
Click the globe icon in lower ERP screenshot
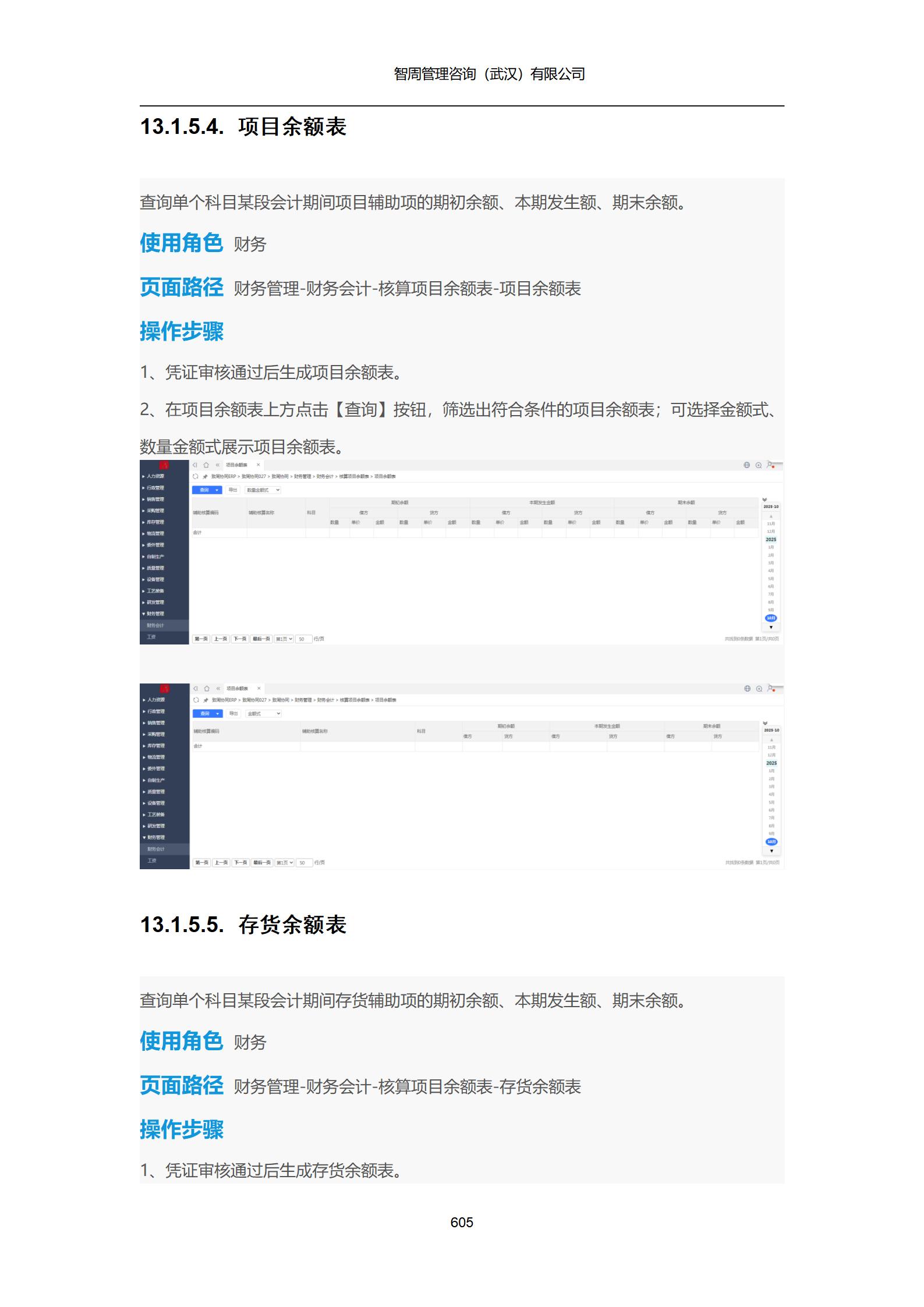coord(748,689)
